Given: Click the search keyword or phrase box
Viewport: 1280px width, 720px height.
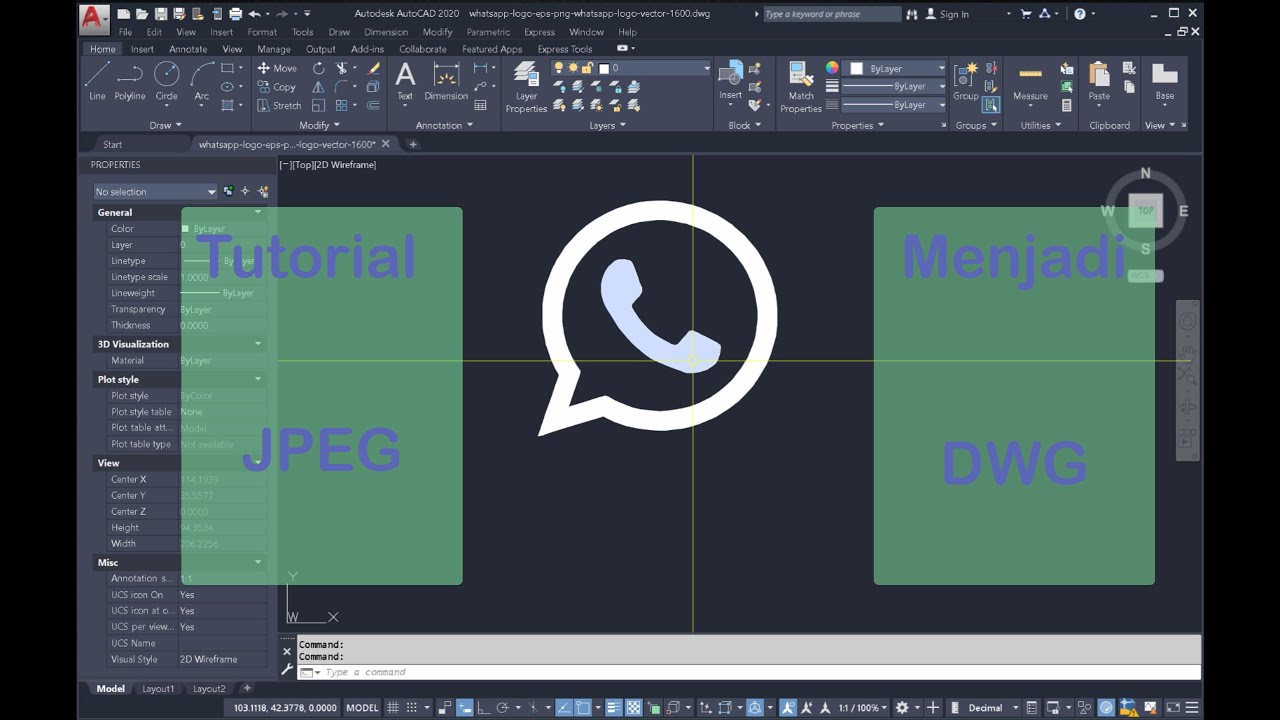Looking at the screenshot, I should (x=831, y=14).
